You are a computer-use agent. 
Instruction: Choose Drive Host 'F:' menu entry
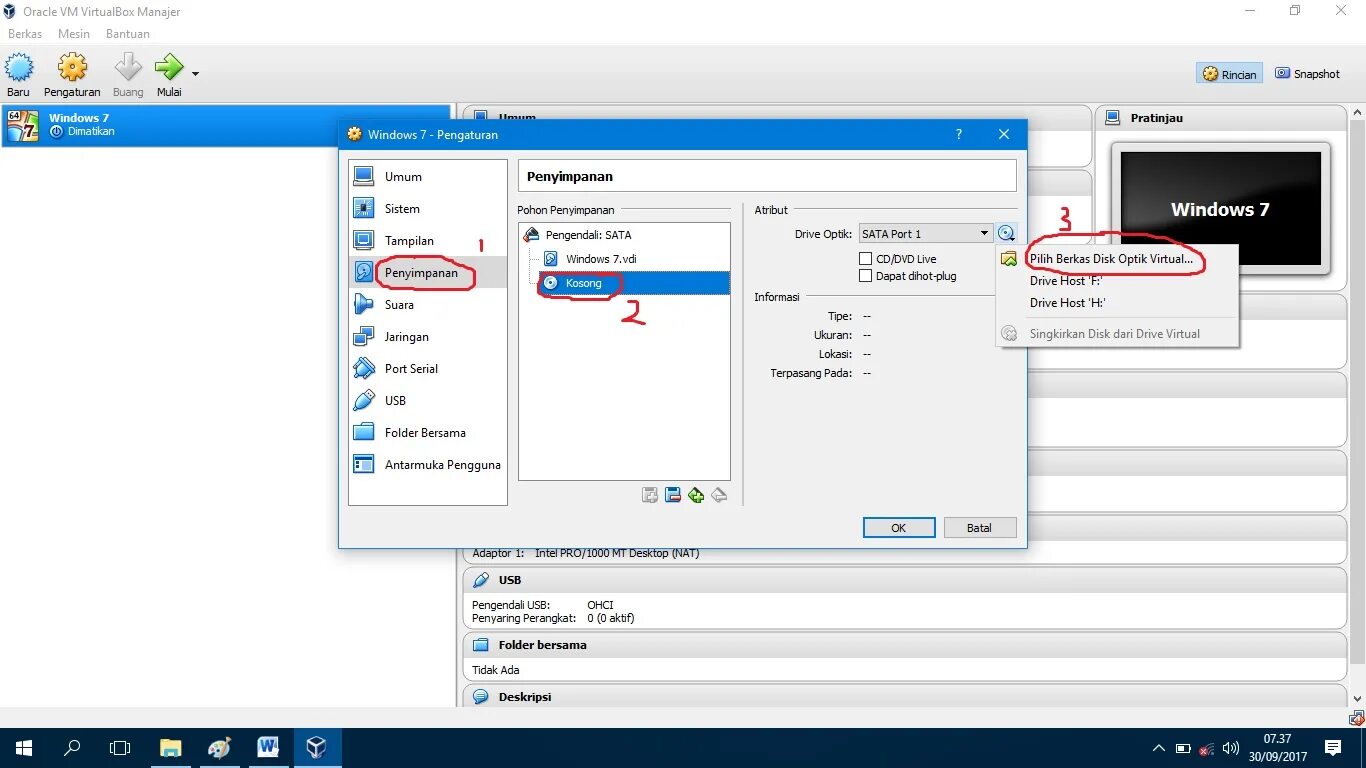[1117, 281]
